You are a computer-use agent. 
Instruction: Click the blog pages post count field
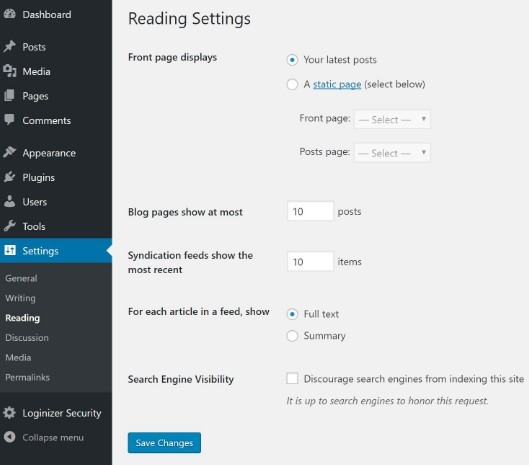coord(310,211)
